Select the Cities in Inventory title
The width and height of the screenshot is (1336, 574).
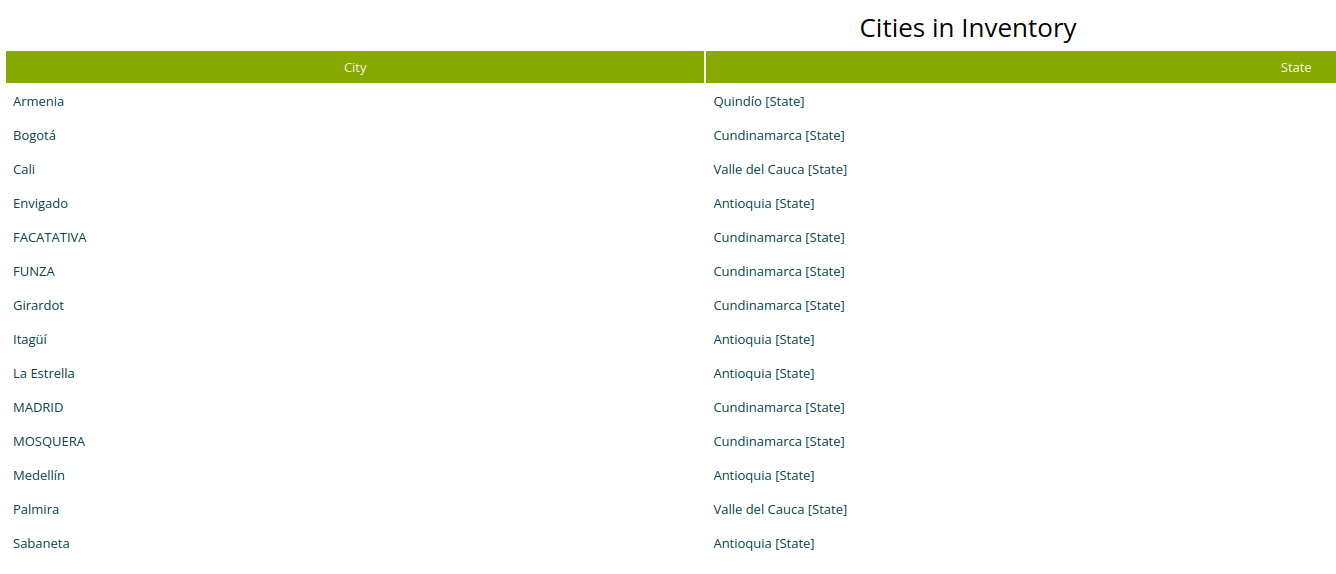[x=967, y=28]
